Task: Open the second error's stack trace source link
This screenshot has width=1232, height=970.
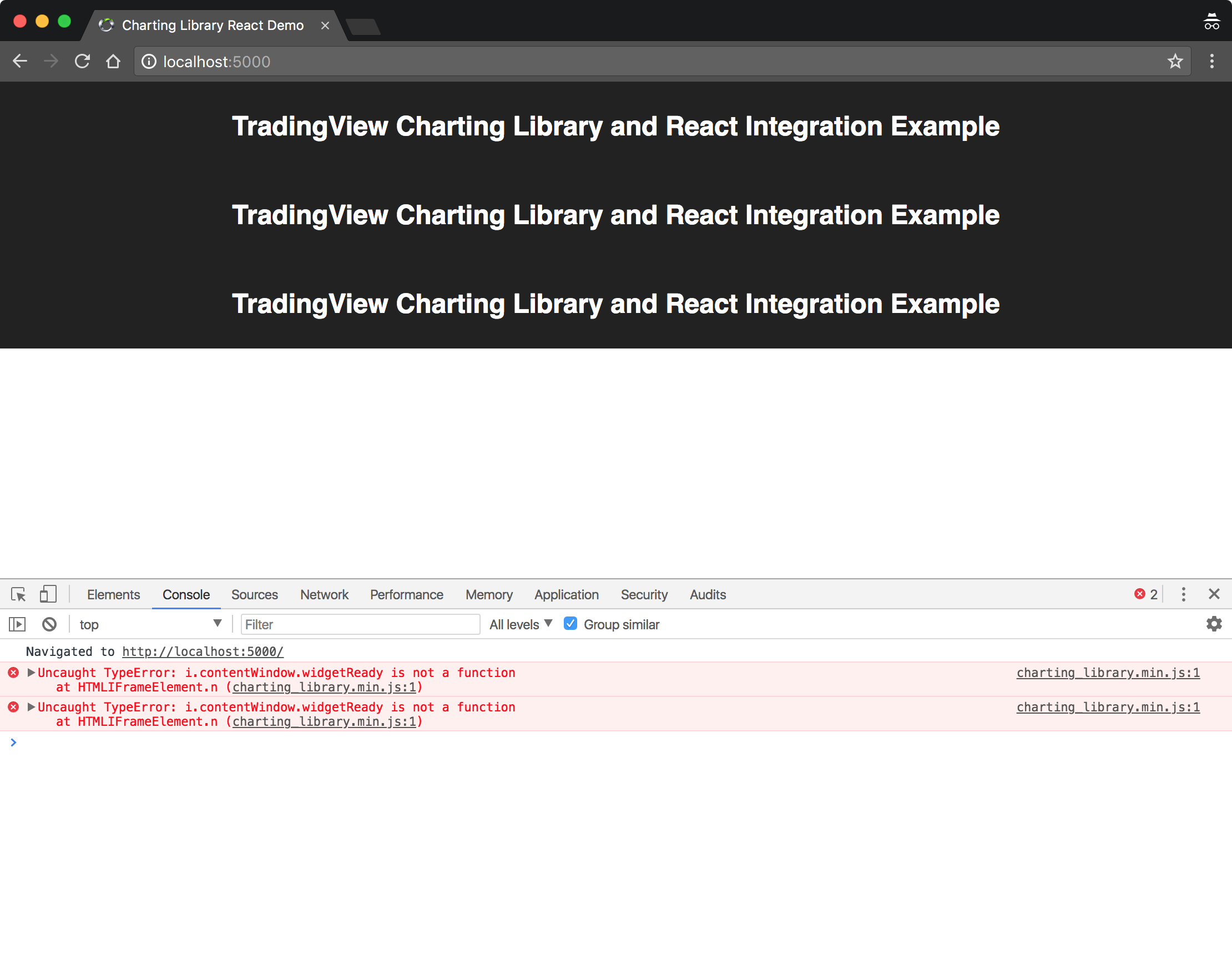Action: 324,722
